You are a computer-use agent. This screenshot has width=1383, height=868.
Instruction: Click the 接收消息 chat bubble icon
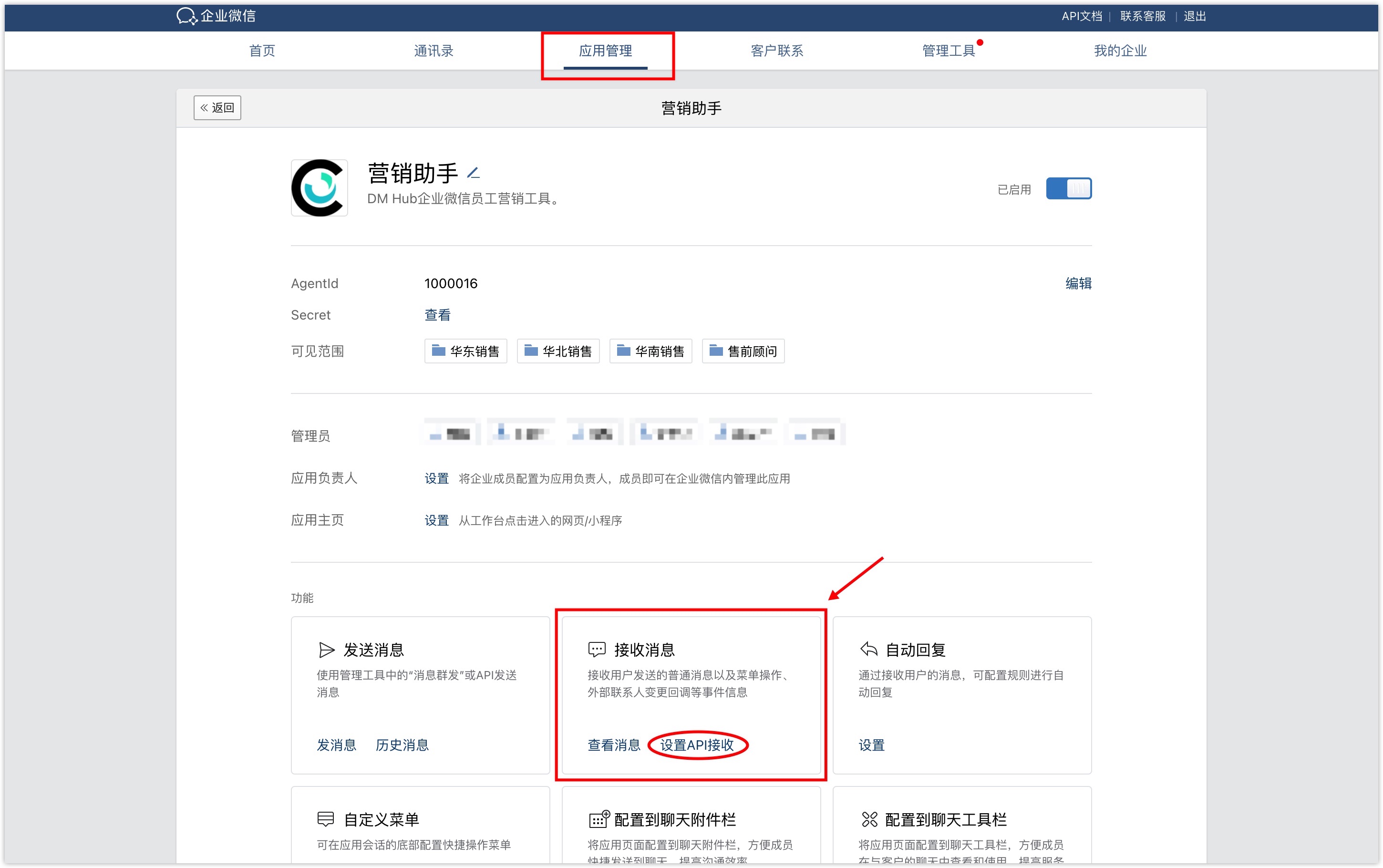597,649
